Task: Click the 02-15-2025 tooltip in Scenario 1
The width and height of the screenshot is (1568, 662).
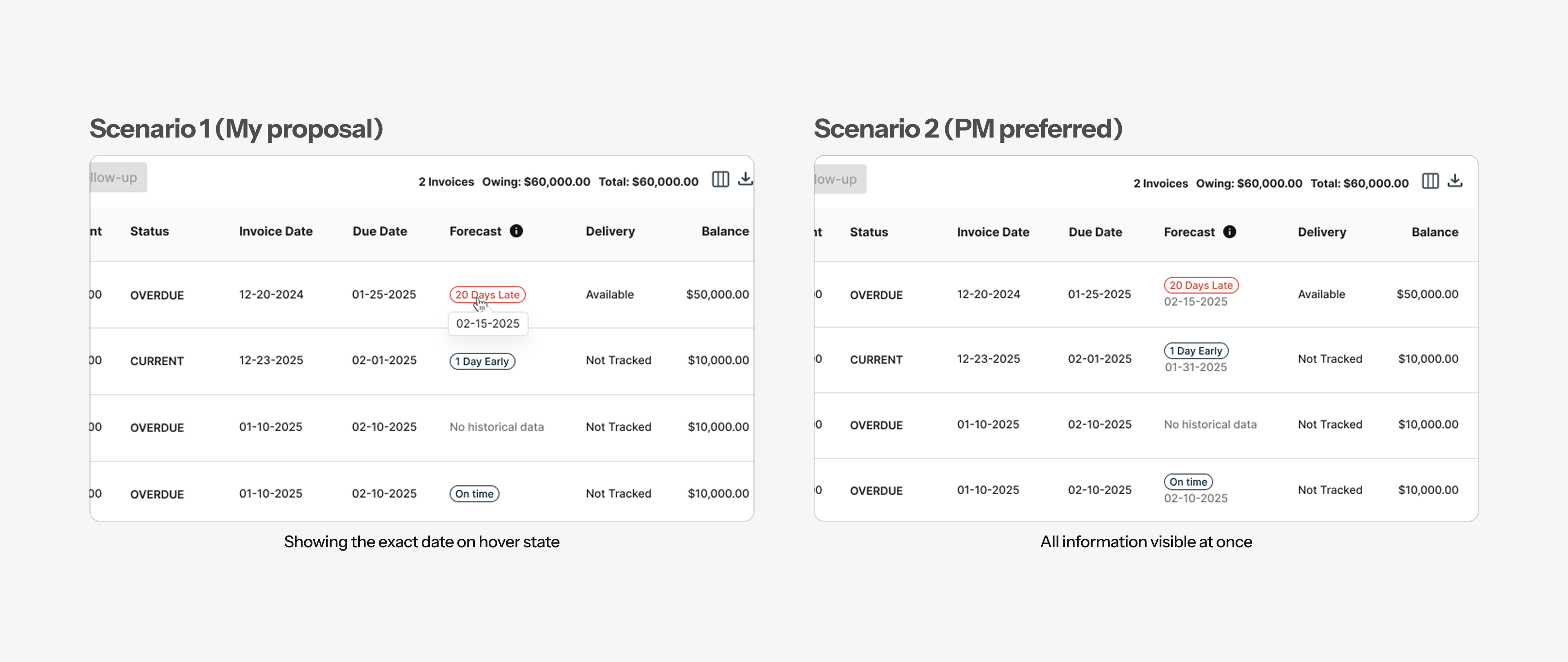Action: click(488, 324)
